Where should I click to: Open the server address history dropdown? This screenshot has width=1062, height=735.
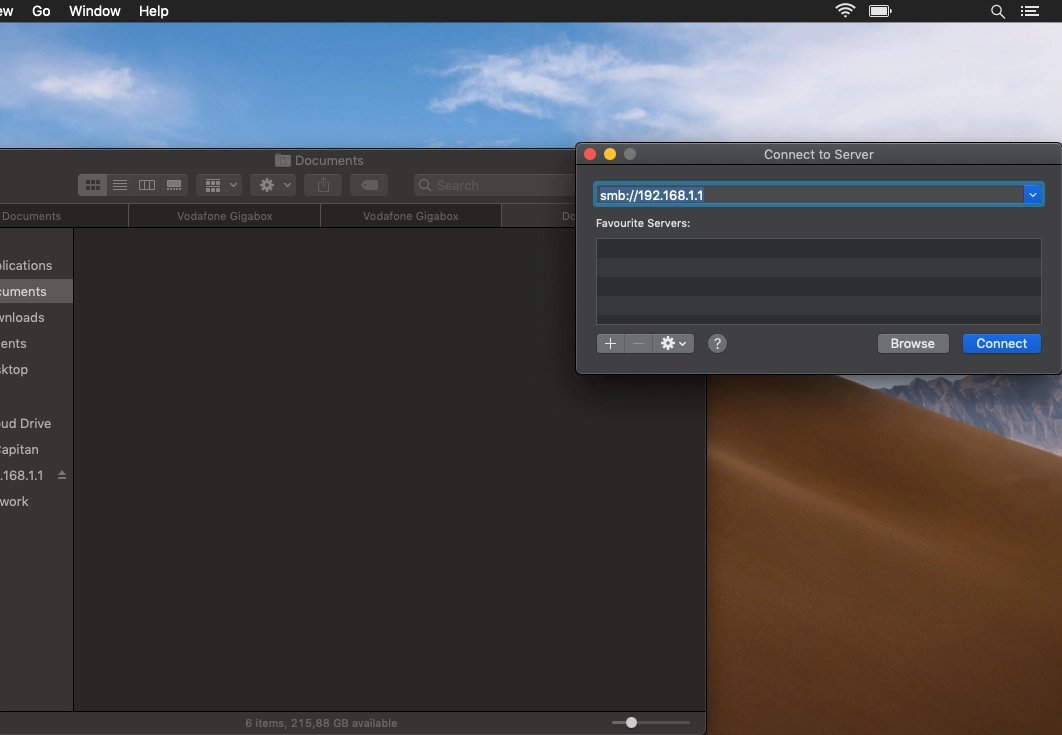[1033, 194]
